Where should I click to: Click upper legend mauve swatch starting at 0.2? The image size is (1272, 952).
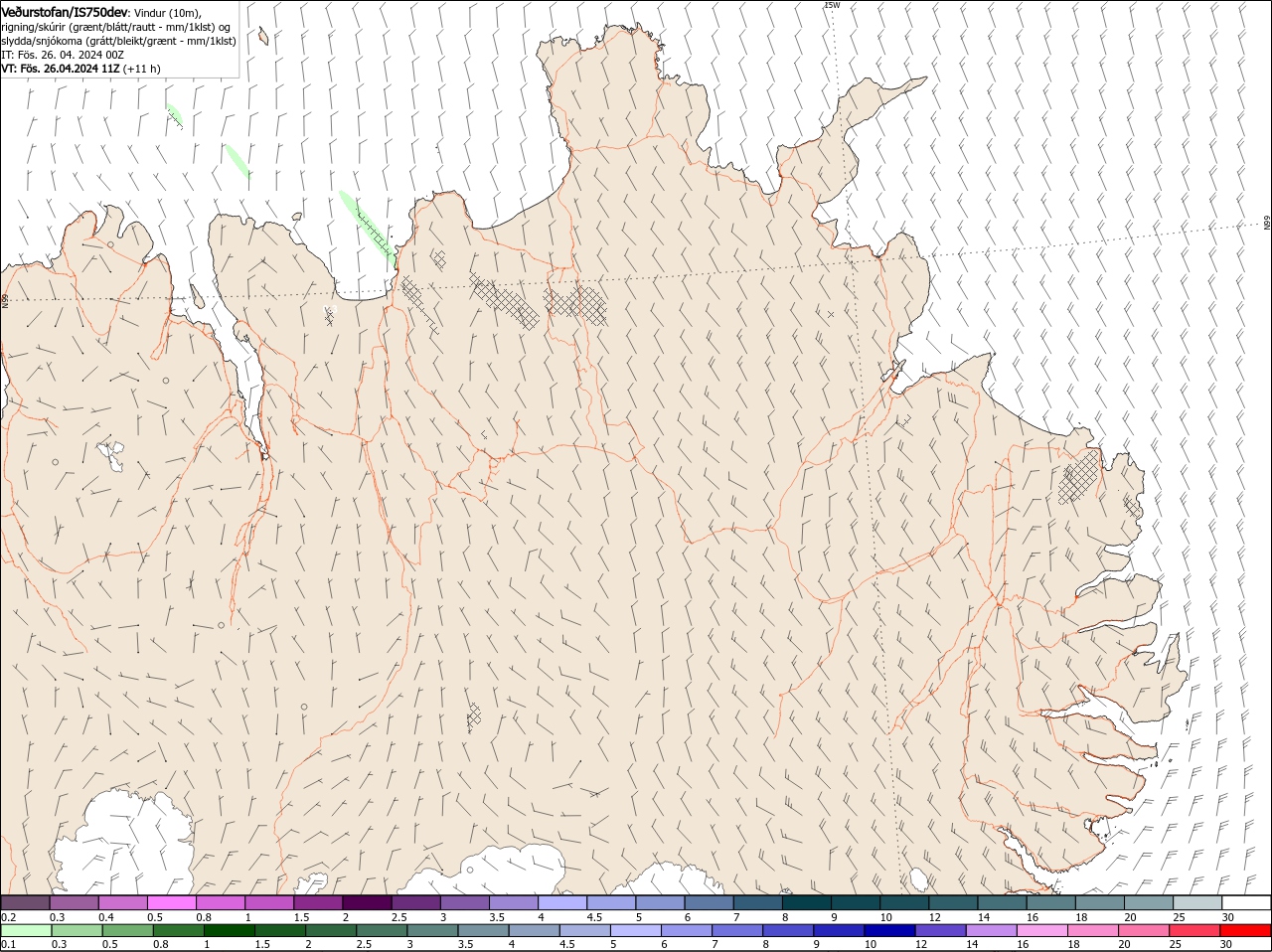pos(26,902)
